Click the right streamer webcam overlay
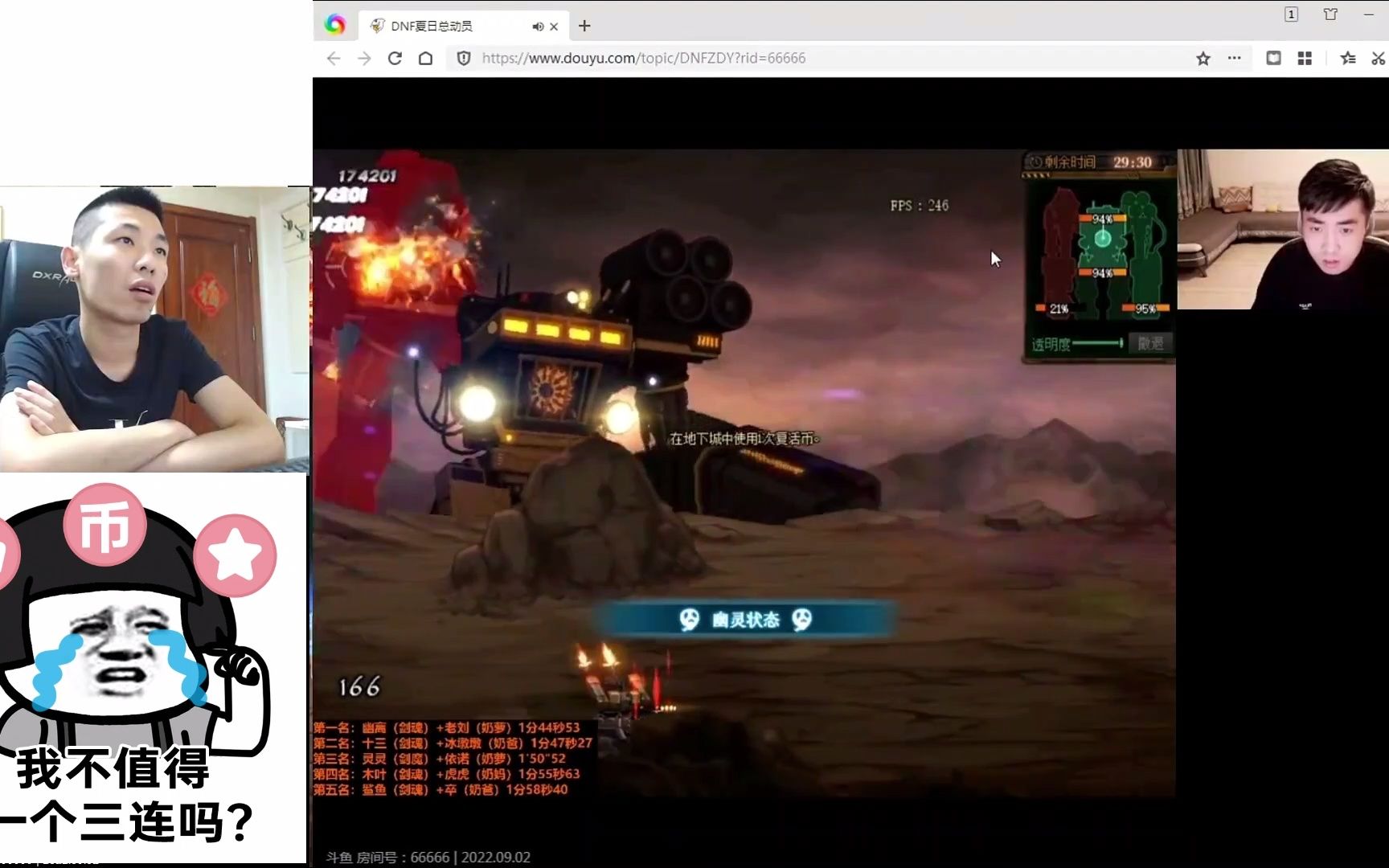Viewport: 1389px width, 868px height. click(1283, 229)
